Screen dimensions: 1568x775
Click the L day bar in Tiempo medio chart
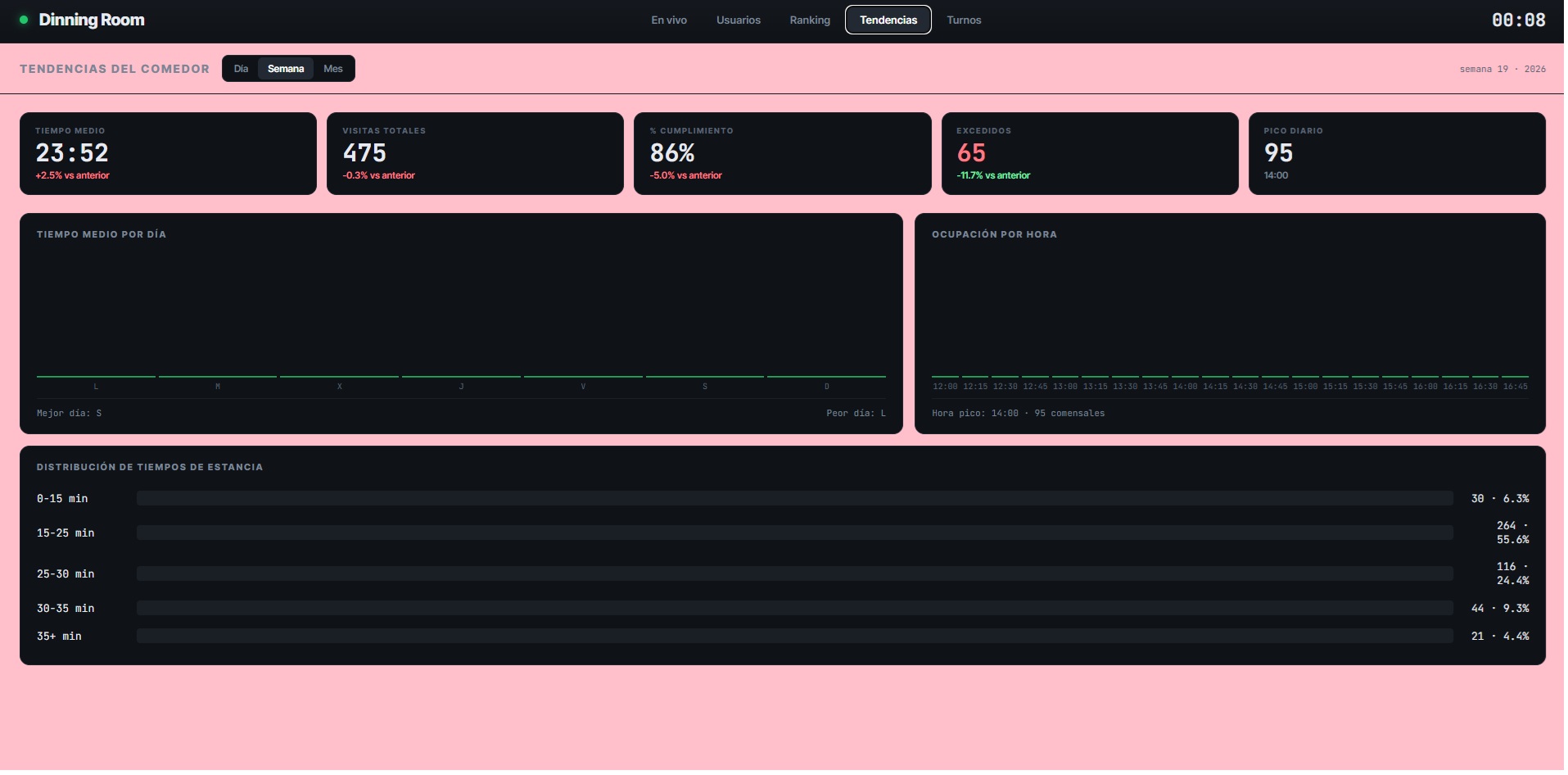[x=97, y=377]
